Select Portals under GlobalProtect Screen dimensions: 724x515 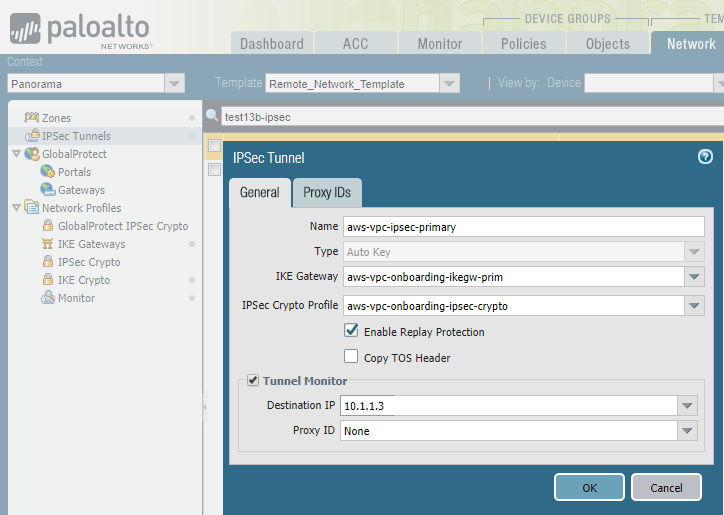click(74, 172)
